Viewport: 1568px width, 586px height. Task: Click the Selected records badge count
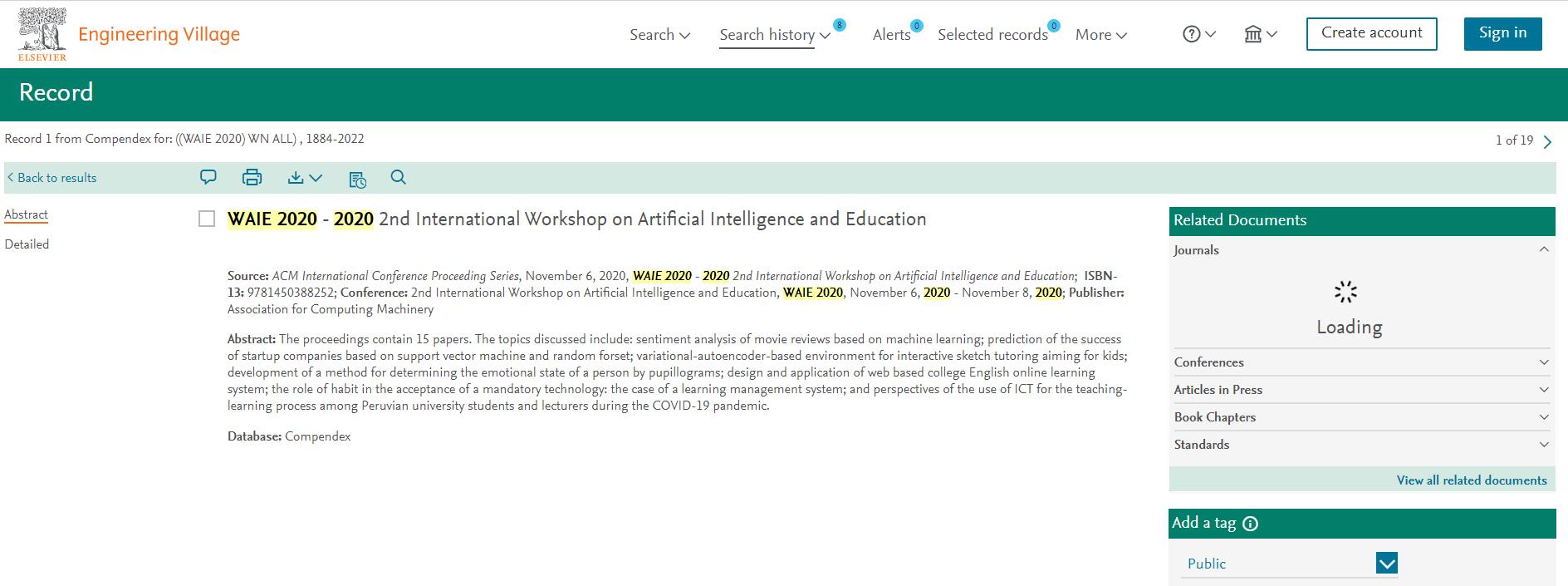(1054, 26)
